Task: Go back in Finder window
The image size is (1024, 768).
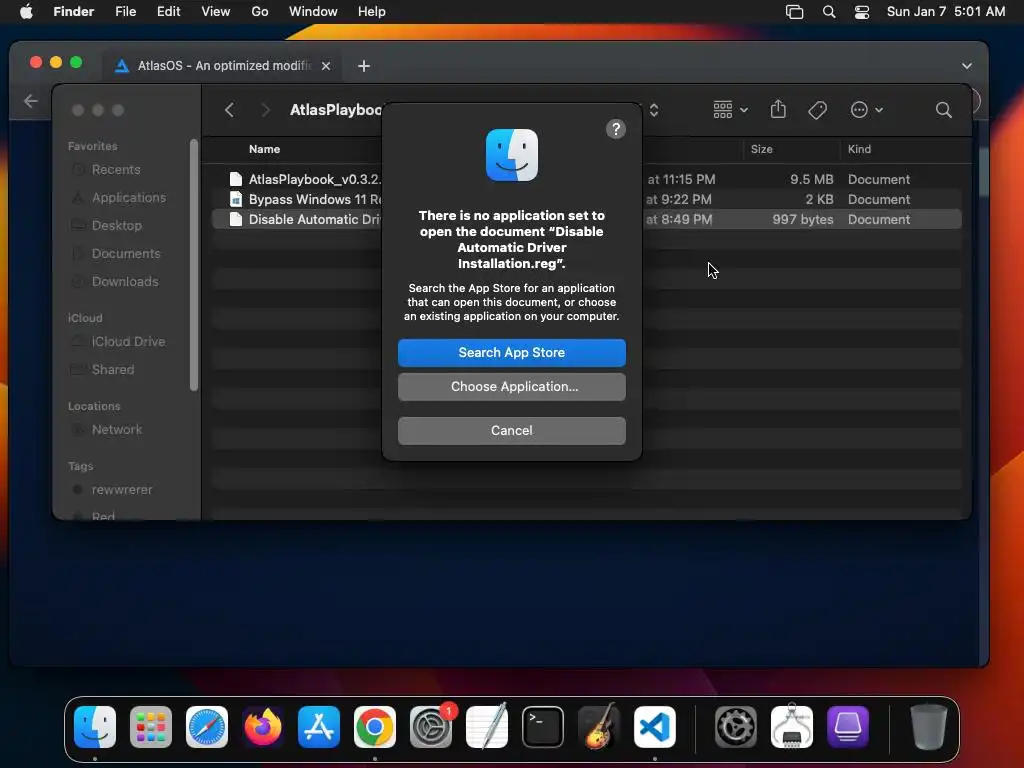Action: pos(229,110)
